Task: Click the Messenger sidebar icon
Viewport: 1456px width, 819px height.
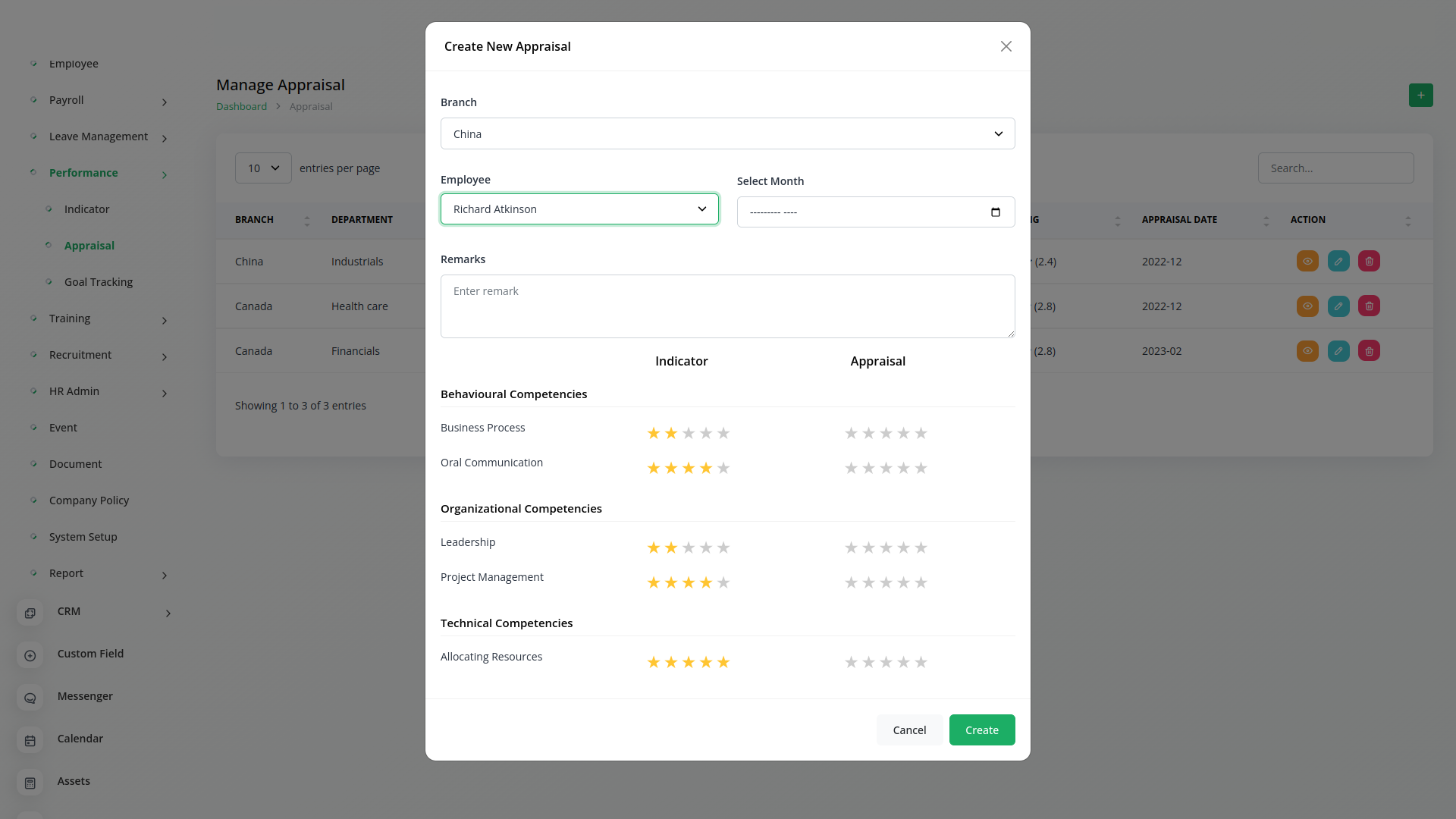Action: tap(30, 698)
